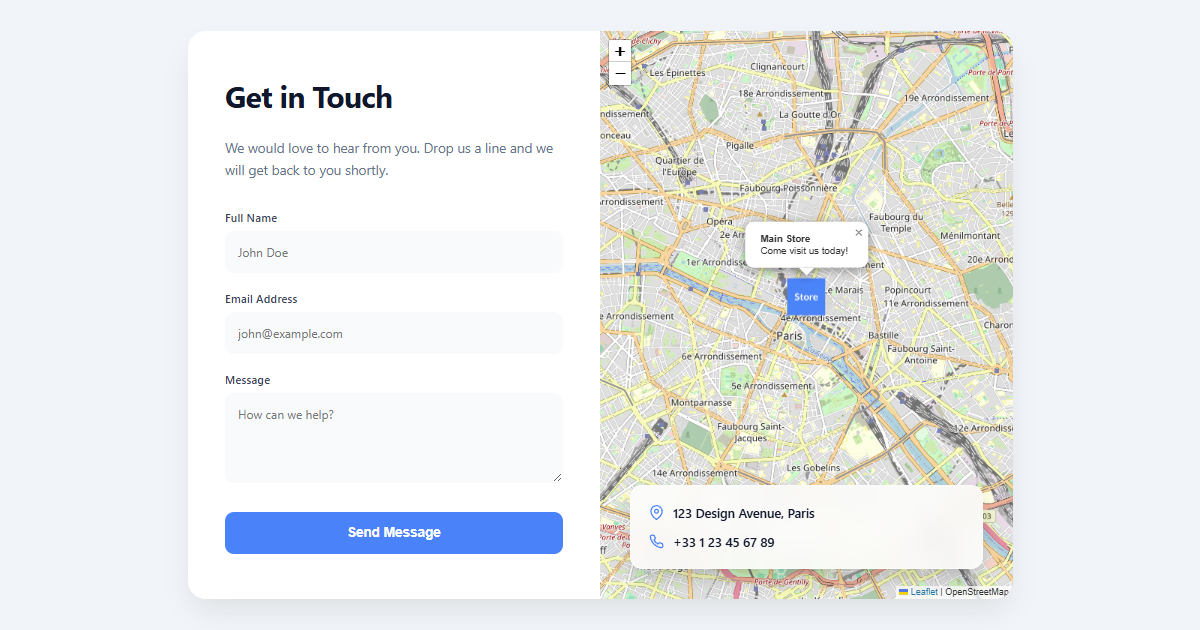Zoom in on the map
Viewport: 1200px width, 630px height.
[x=620, y=51]
